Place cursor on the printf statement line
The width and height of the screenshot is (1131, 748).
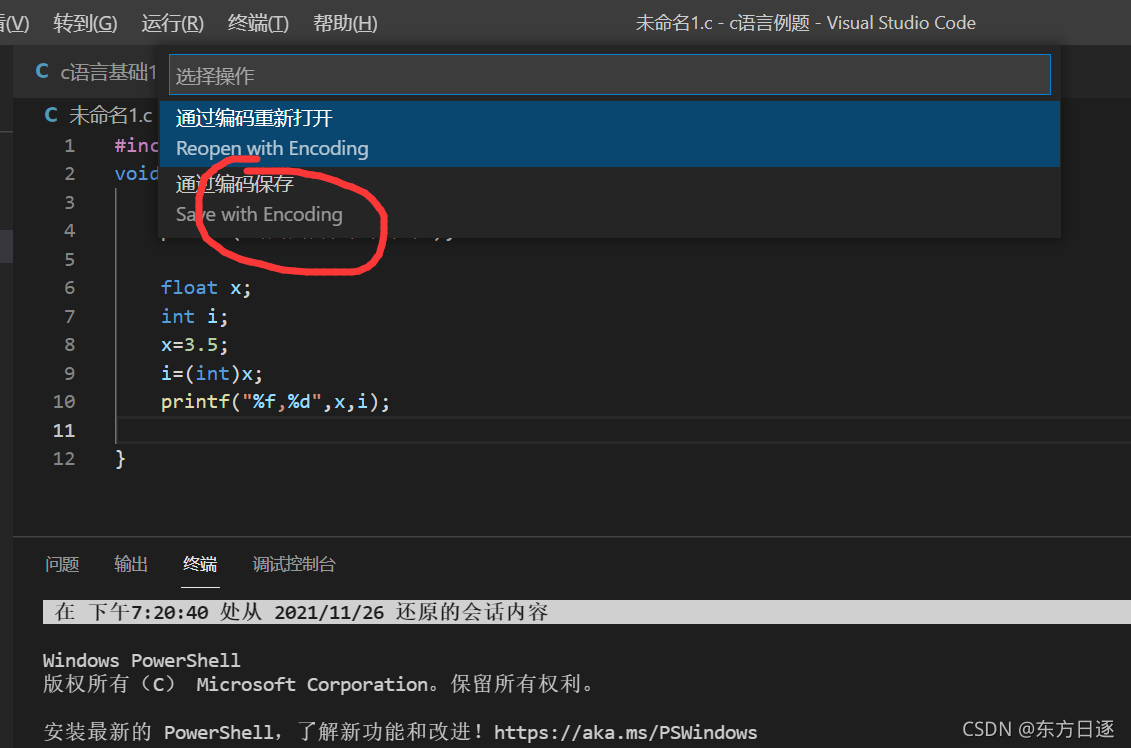(275, 401)
